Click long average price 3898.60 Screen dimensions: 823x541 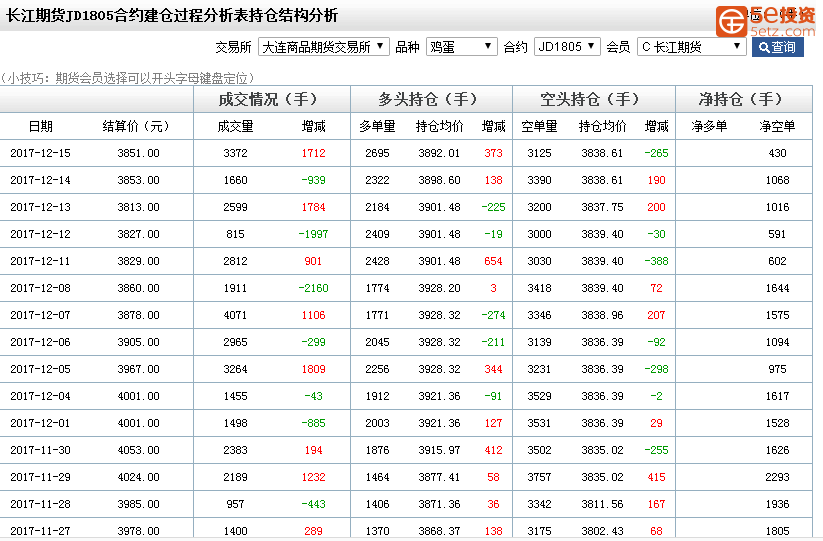[x=439, y=180]
